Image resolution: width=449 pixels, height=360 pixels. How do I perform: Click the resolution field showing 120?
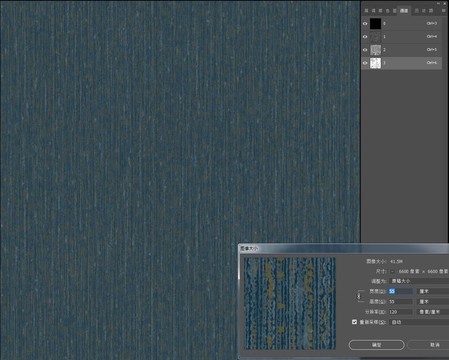401,312
